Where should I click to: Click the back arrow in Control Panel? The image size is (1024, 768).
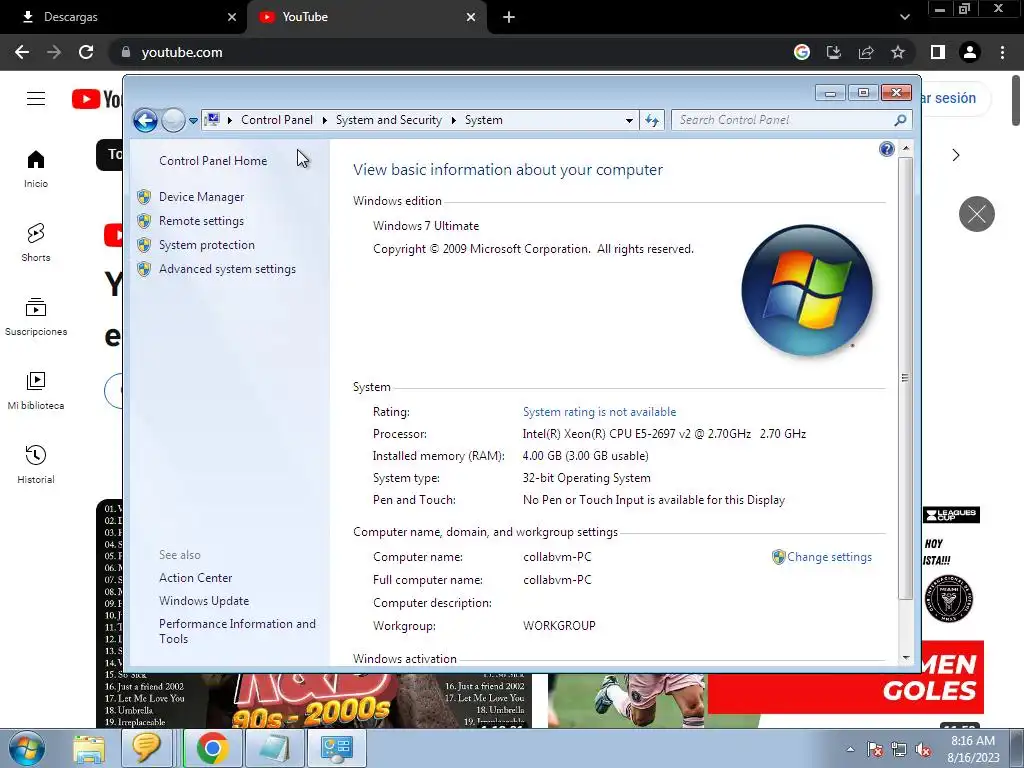pyautogui.click(x=145, y=120)
